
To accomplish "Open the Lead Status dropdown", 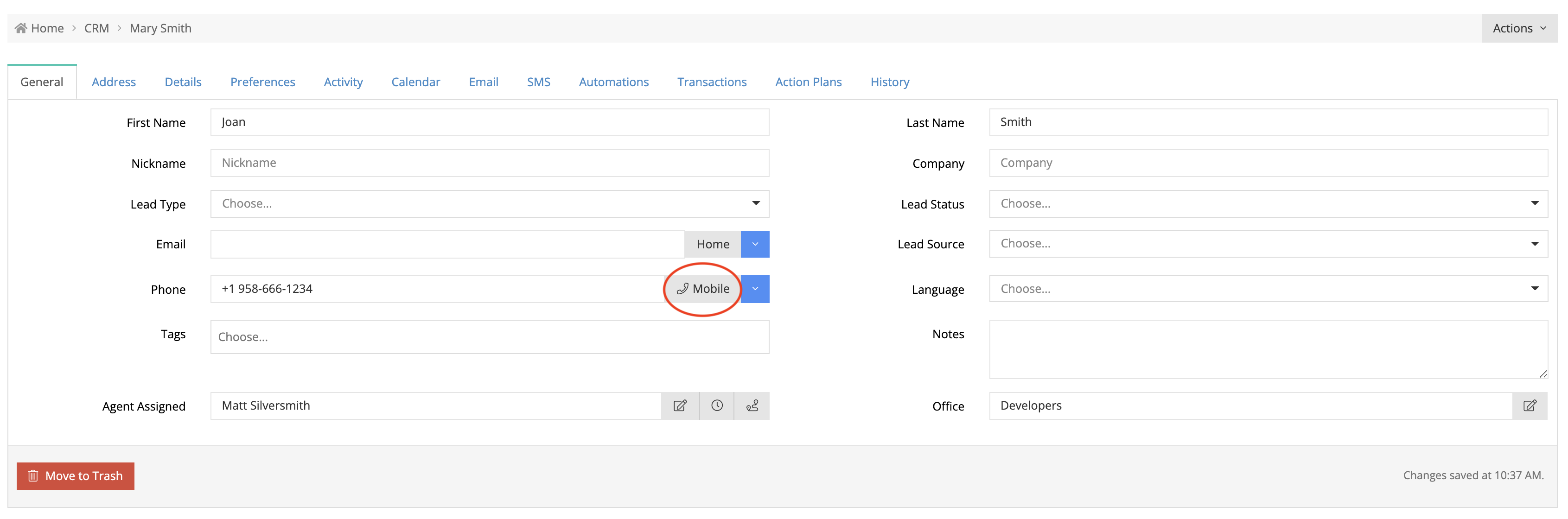I will point(1268,204).
